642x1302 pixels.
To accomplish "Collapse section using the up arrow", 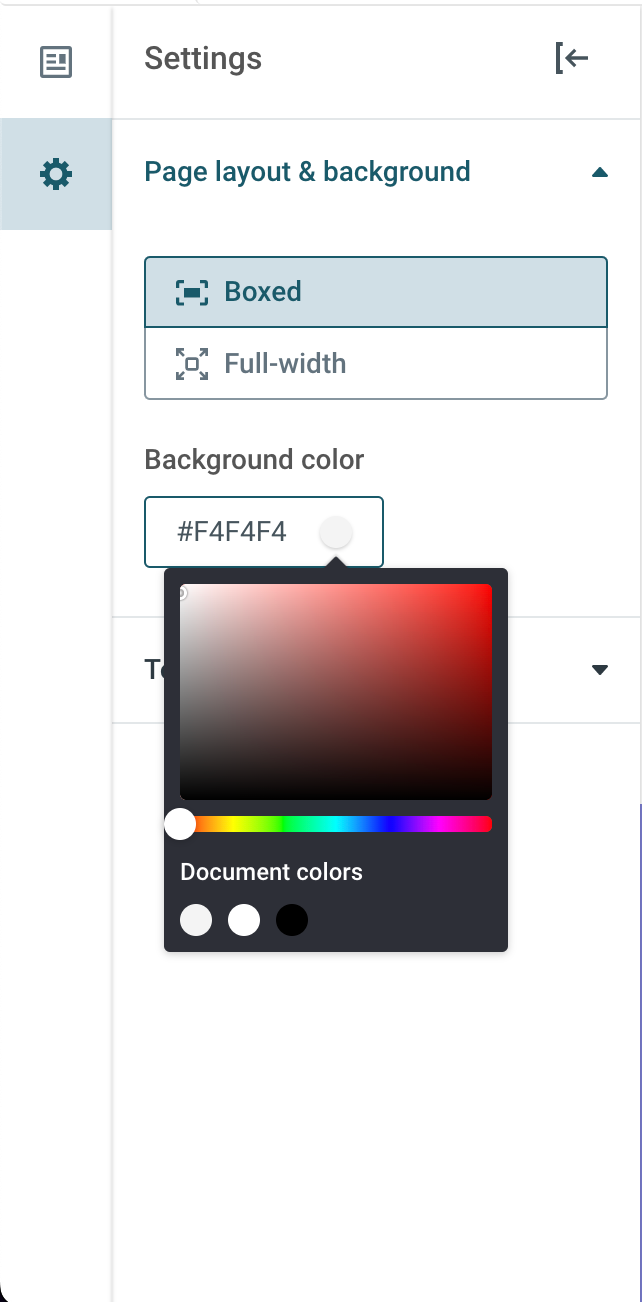I will click(x=599, y=173).
